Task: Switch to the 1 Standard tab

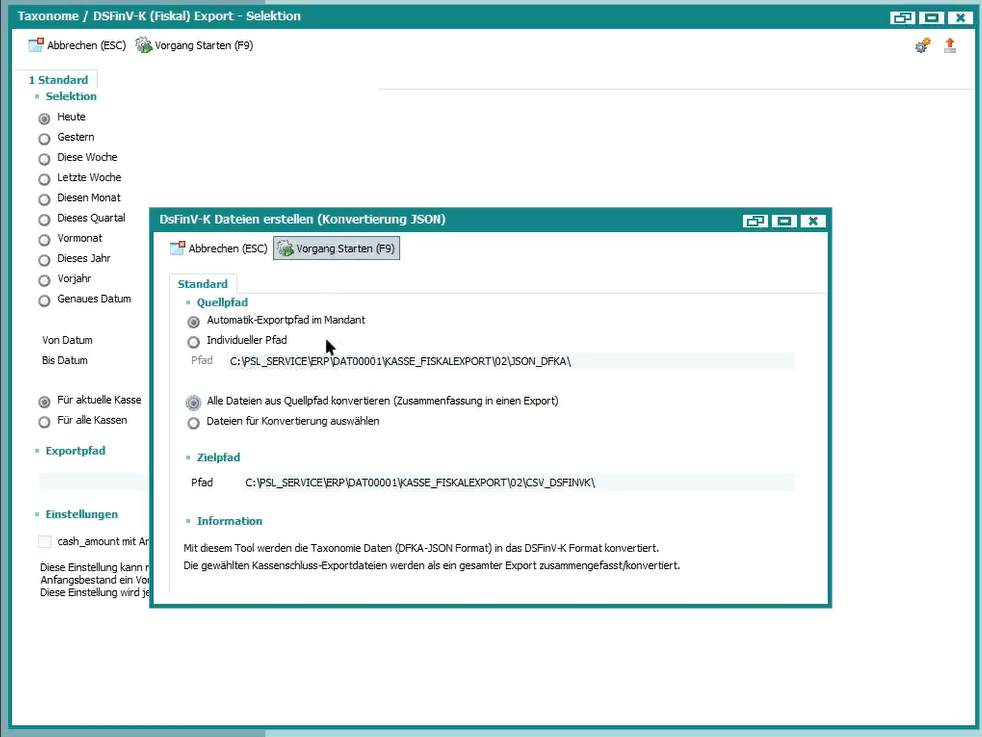Action: 58,80
